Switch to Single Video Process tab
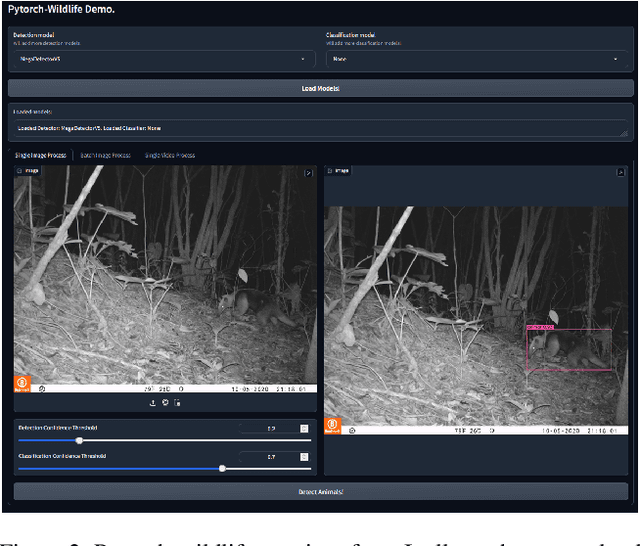The image size is (640, 546). click(x=170, y=155)
